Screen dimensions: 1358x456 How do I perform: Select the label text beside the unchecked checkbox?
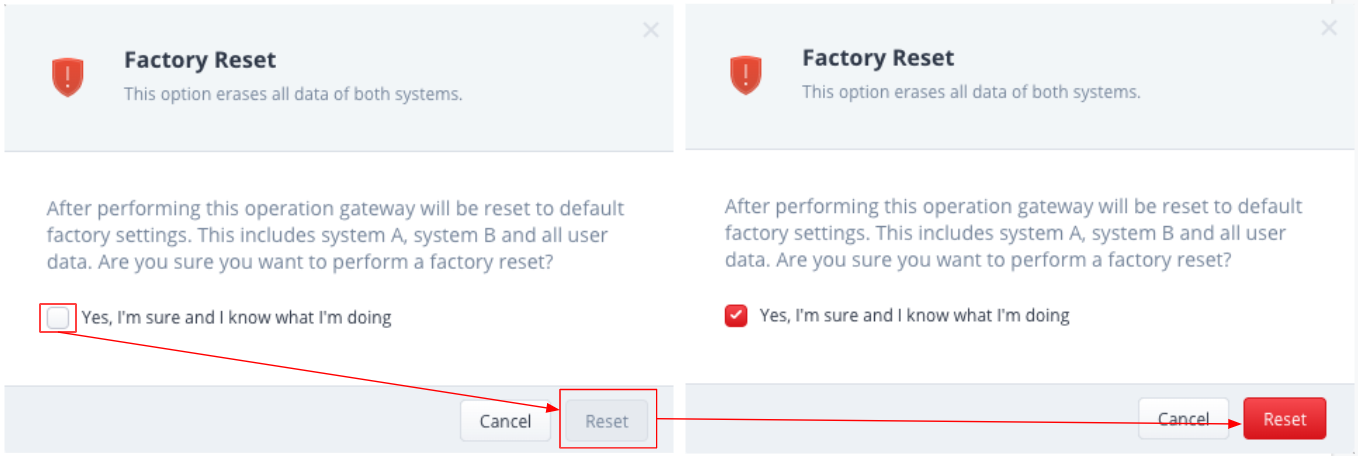pyautogui.click(x=236, y=318)
